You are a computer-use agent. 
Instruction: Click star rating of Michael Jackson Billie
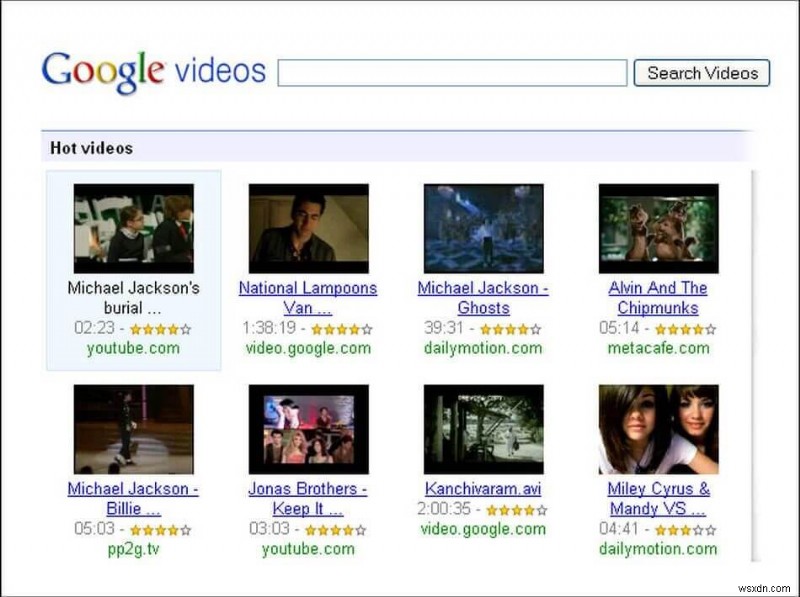click(x=161, y=530)
